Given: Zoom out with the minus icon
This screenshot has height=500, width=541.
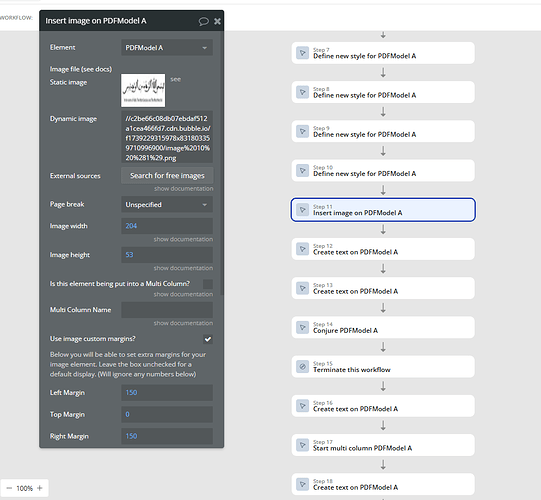Looking at the screenshot, I should point(9,488).
